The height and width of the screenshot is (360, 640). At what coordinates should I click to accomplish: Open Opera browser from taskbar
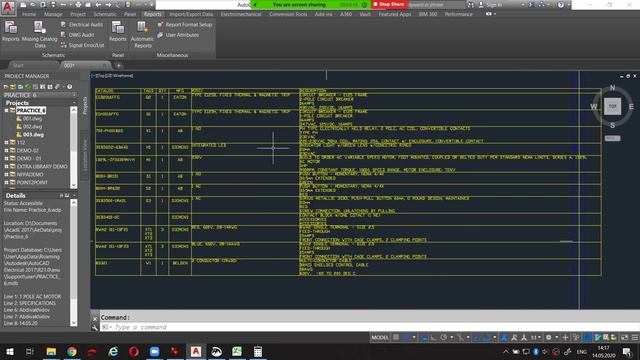[134, 351]
